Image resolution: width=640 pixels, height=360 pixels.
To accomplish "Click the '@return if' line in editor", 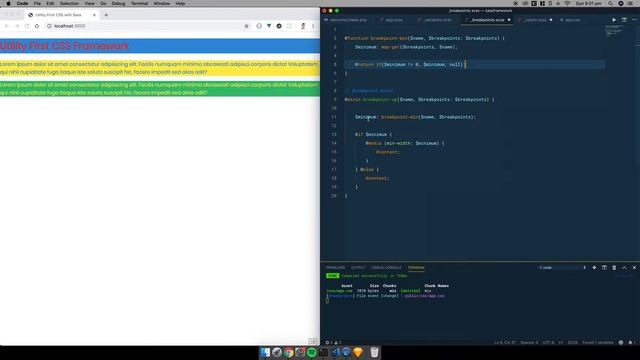I will [x=409, y=64].
